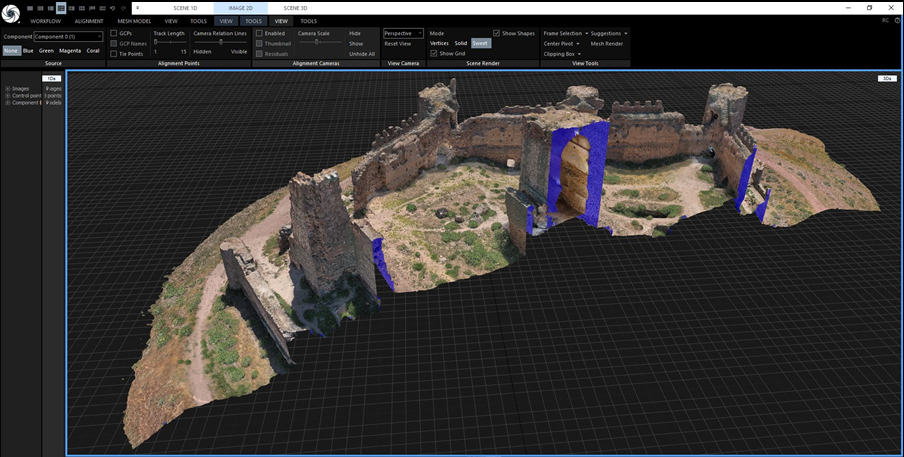Expand the Images tree node
The height and width of the screenshot is (457, 904).
pos(8,88)
